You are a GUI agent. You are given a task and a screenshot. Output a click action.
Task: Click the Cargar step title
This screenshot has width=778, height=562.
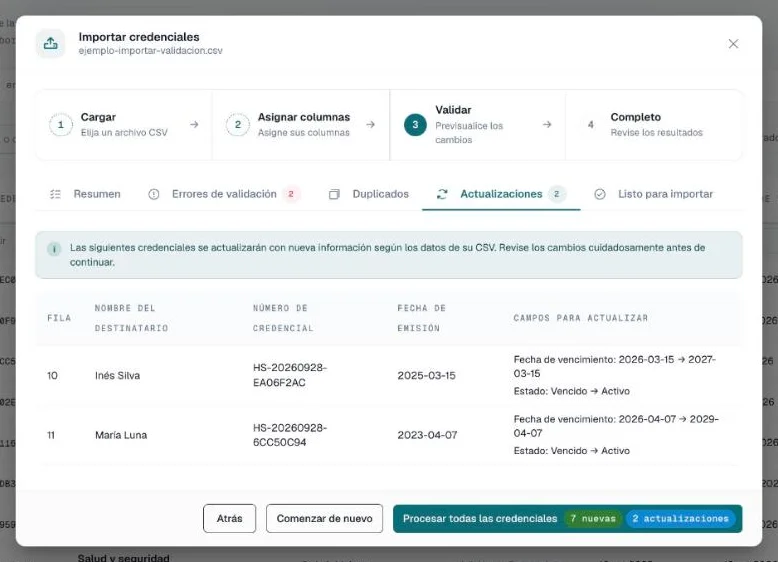(98, 117)
